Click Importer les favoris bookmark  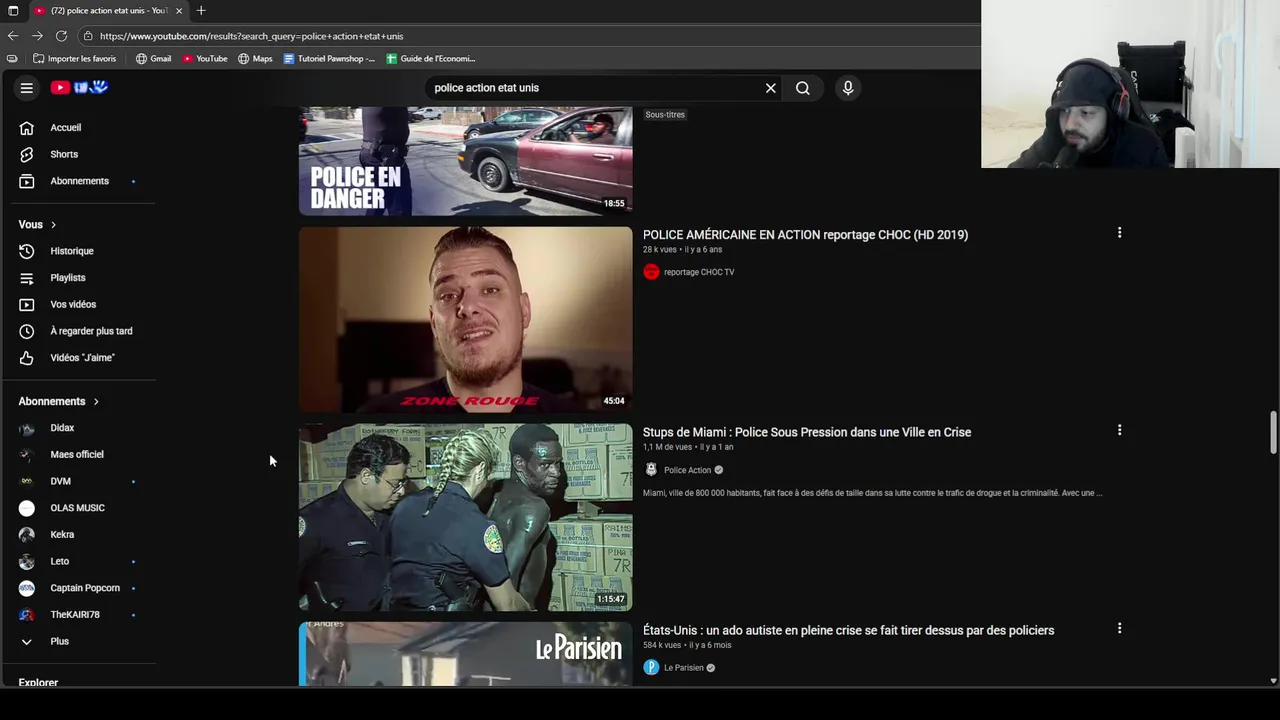(x=75, y=59)
